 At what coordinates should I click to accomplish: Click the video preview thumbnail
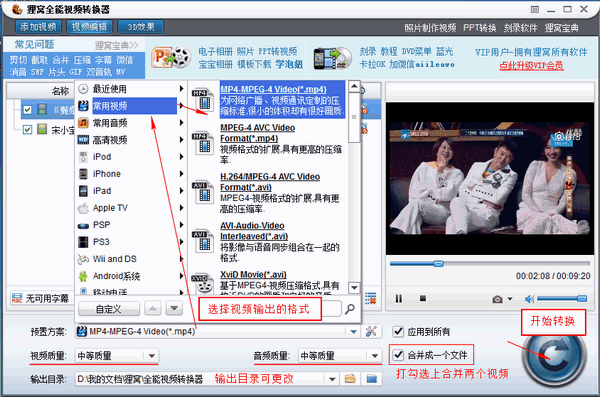click(x=490, y=178)
